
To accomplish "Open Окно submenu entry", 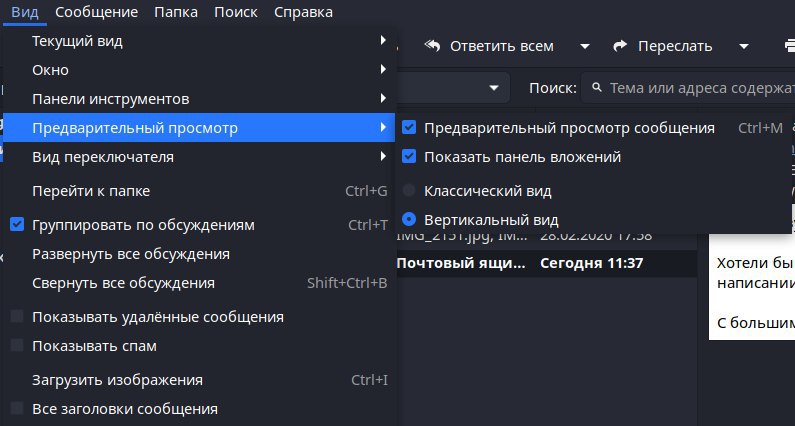I will [x=199, y=70].
